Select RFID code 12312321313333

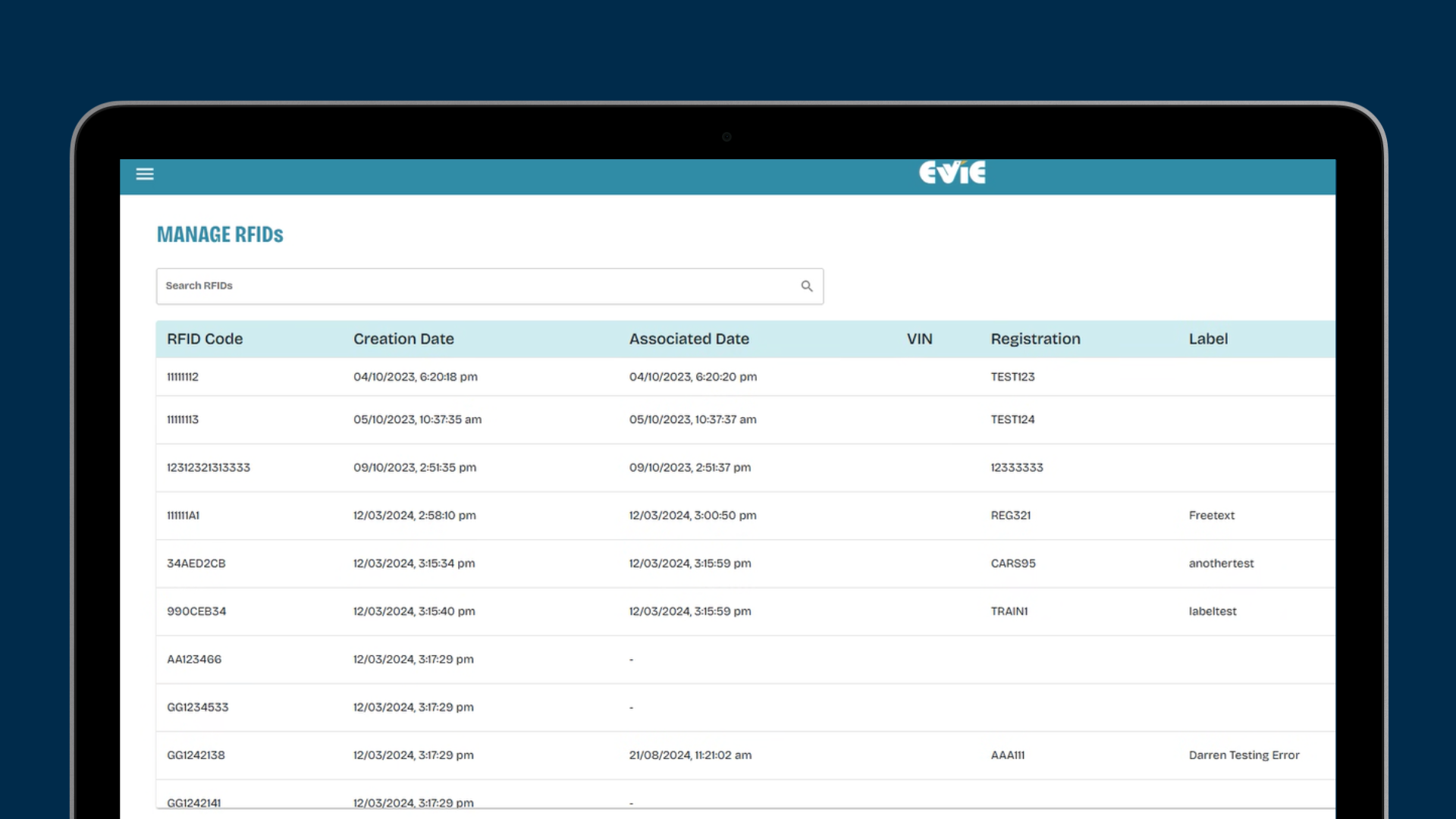coord(209,468)
